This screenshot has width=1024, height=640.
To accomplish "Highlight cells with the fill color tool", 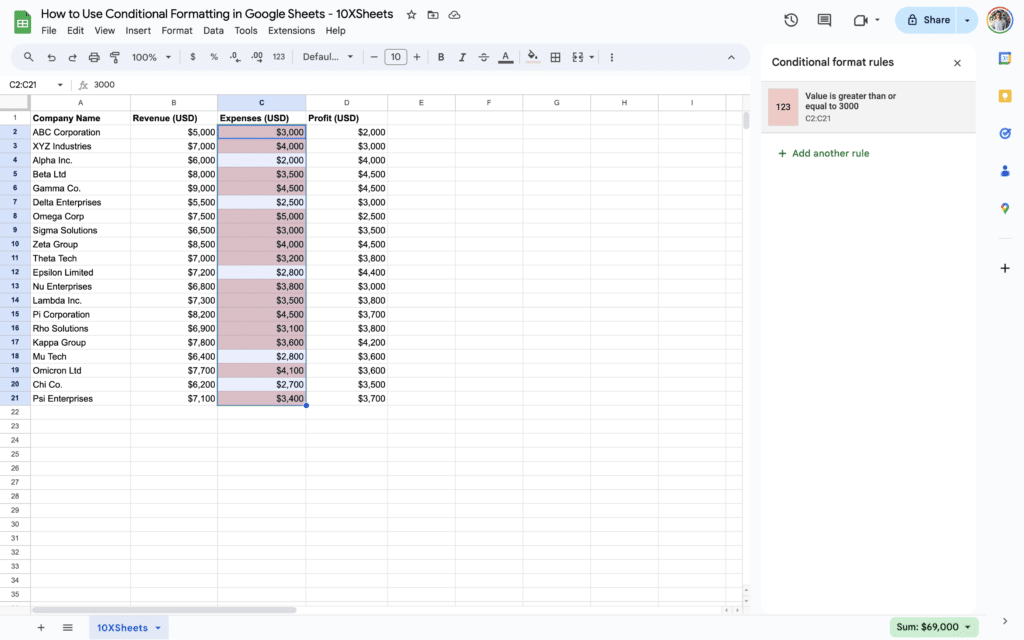I will pyautogui.click(x=531, y=57).
